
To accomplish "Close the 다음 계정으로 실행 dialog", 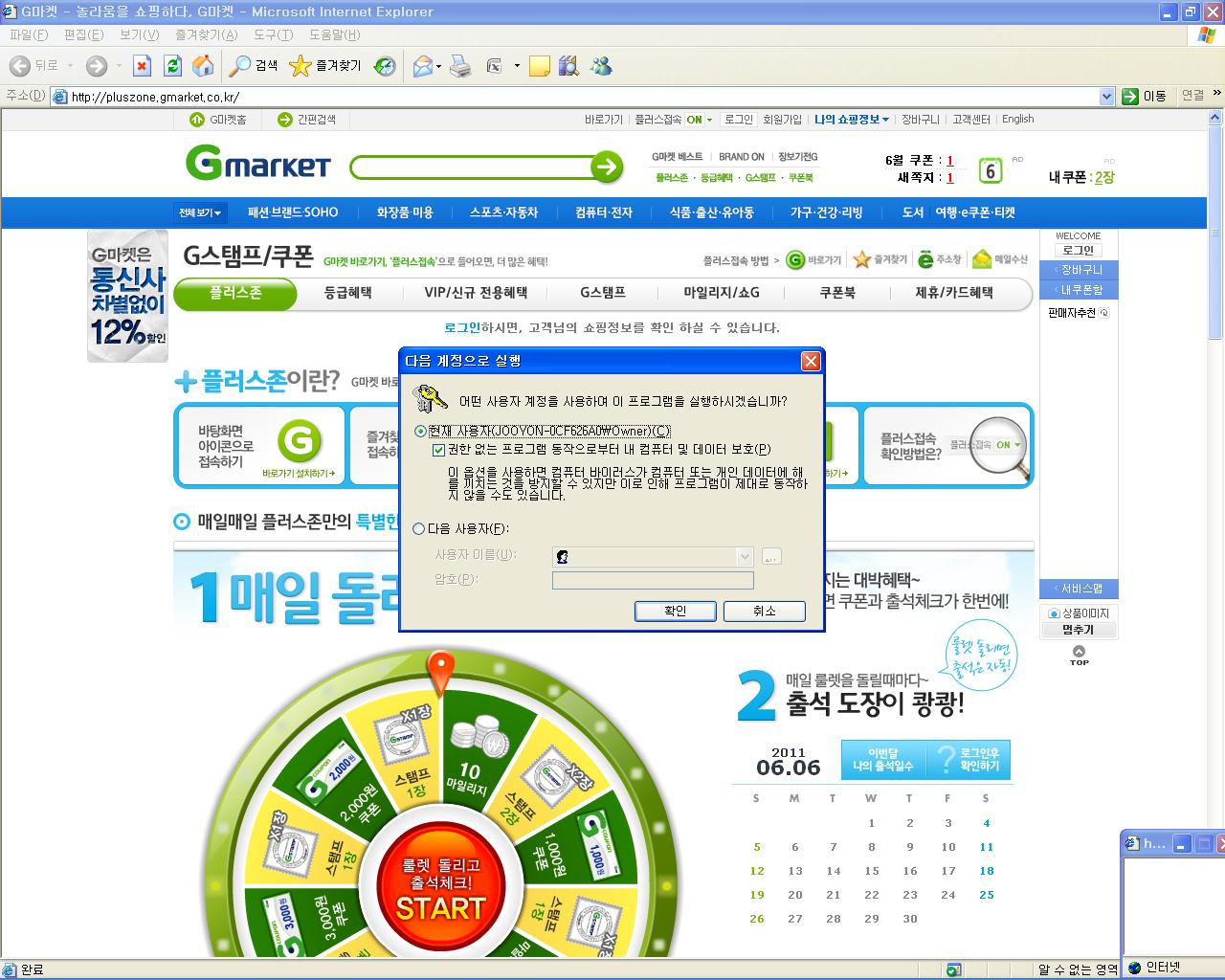I will [811, 361].
